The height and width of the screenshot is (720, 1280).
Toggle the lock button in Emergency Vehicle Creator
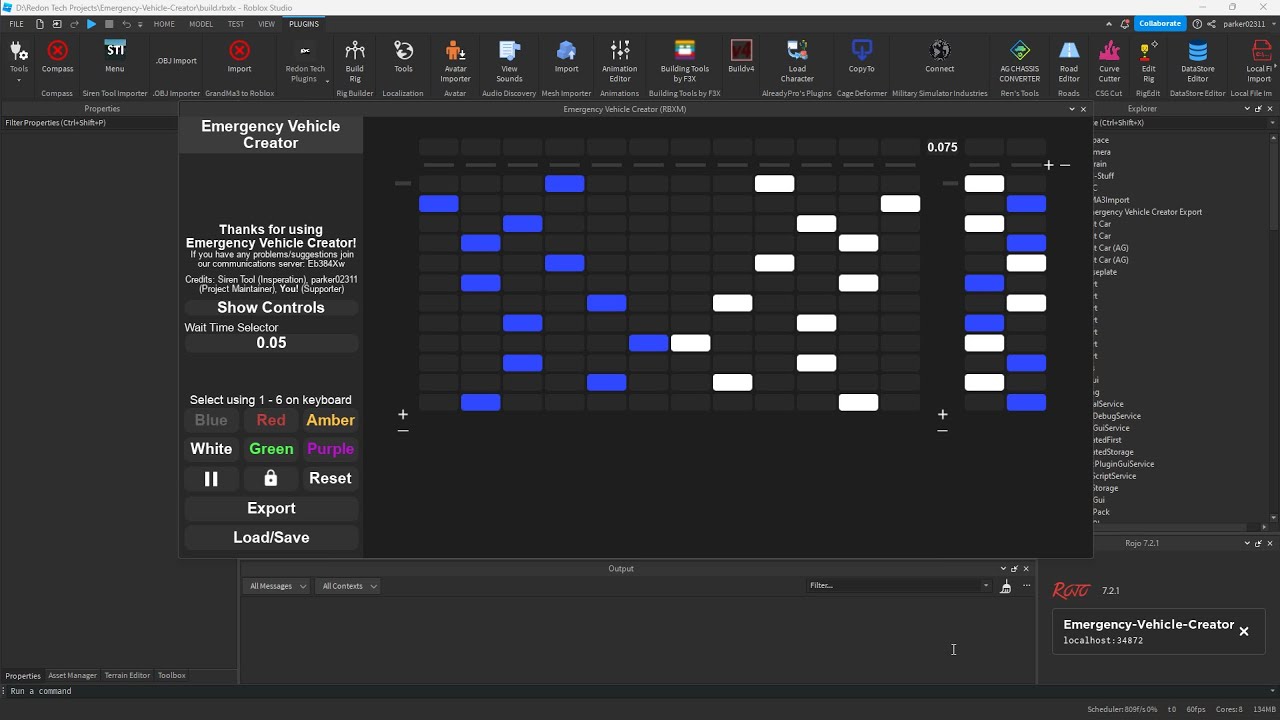point(270,478)
